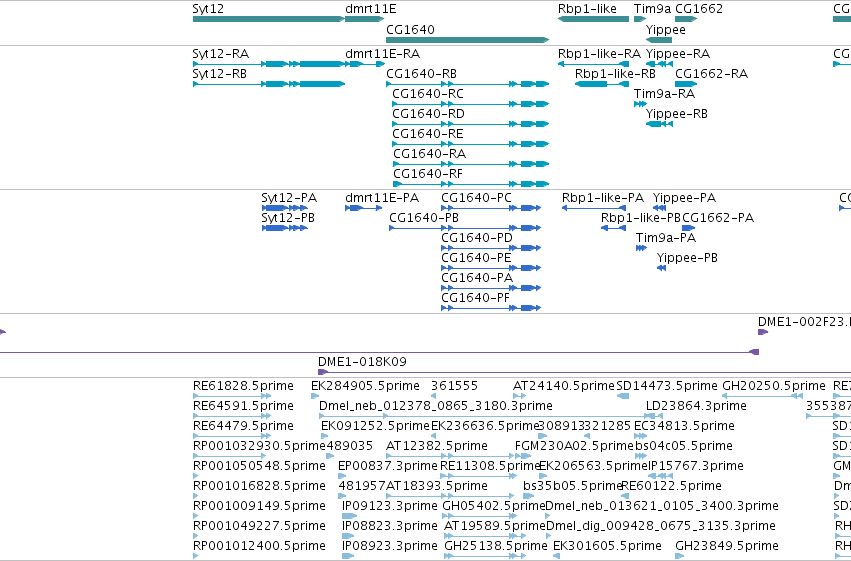Select the GH23849.5prime EST label
Image resolution: width=851 pixels, height=561 pixels.
[x=727, y=547]
